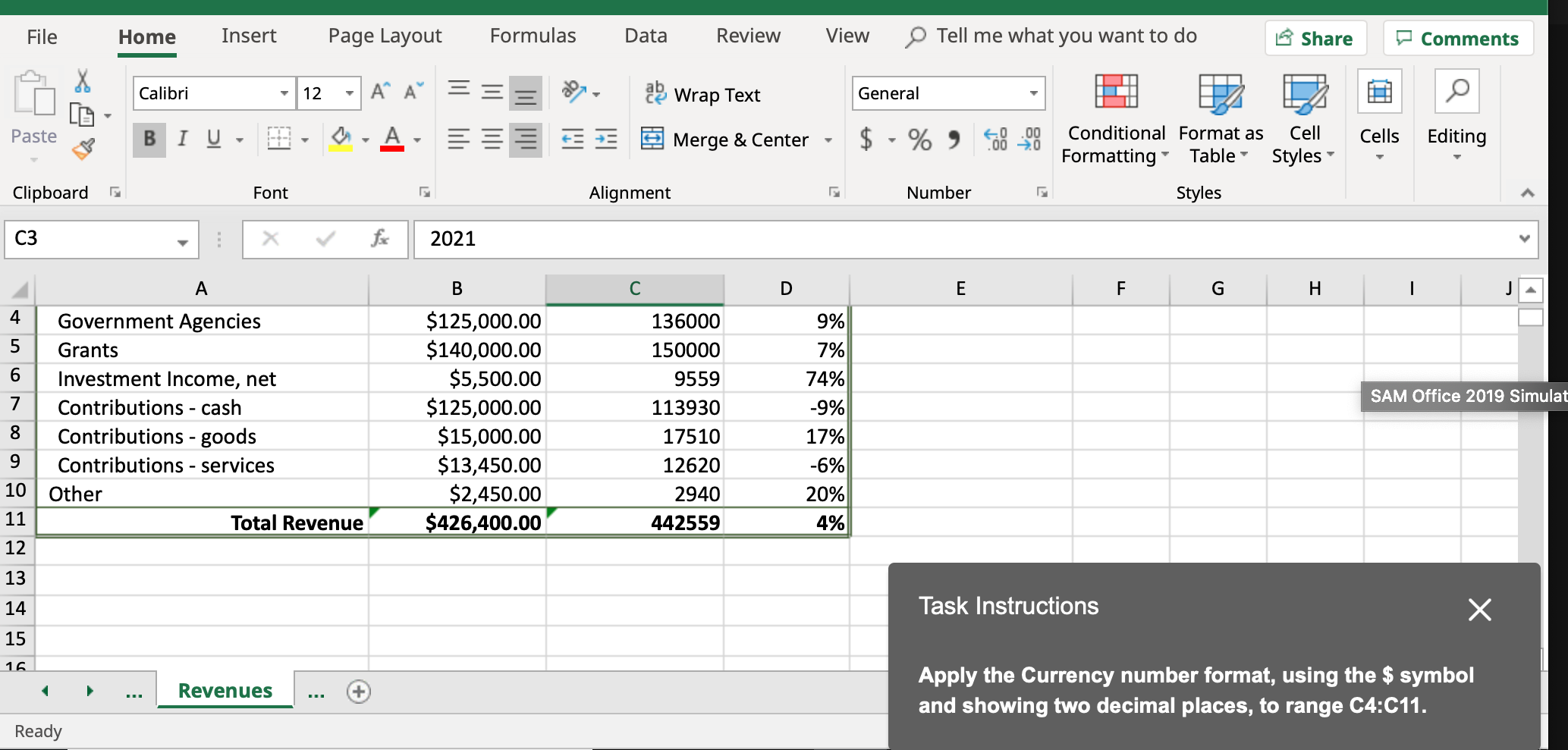Apply the Accounting dollar format

tap(867, 139)
